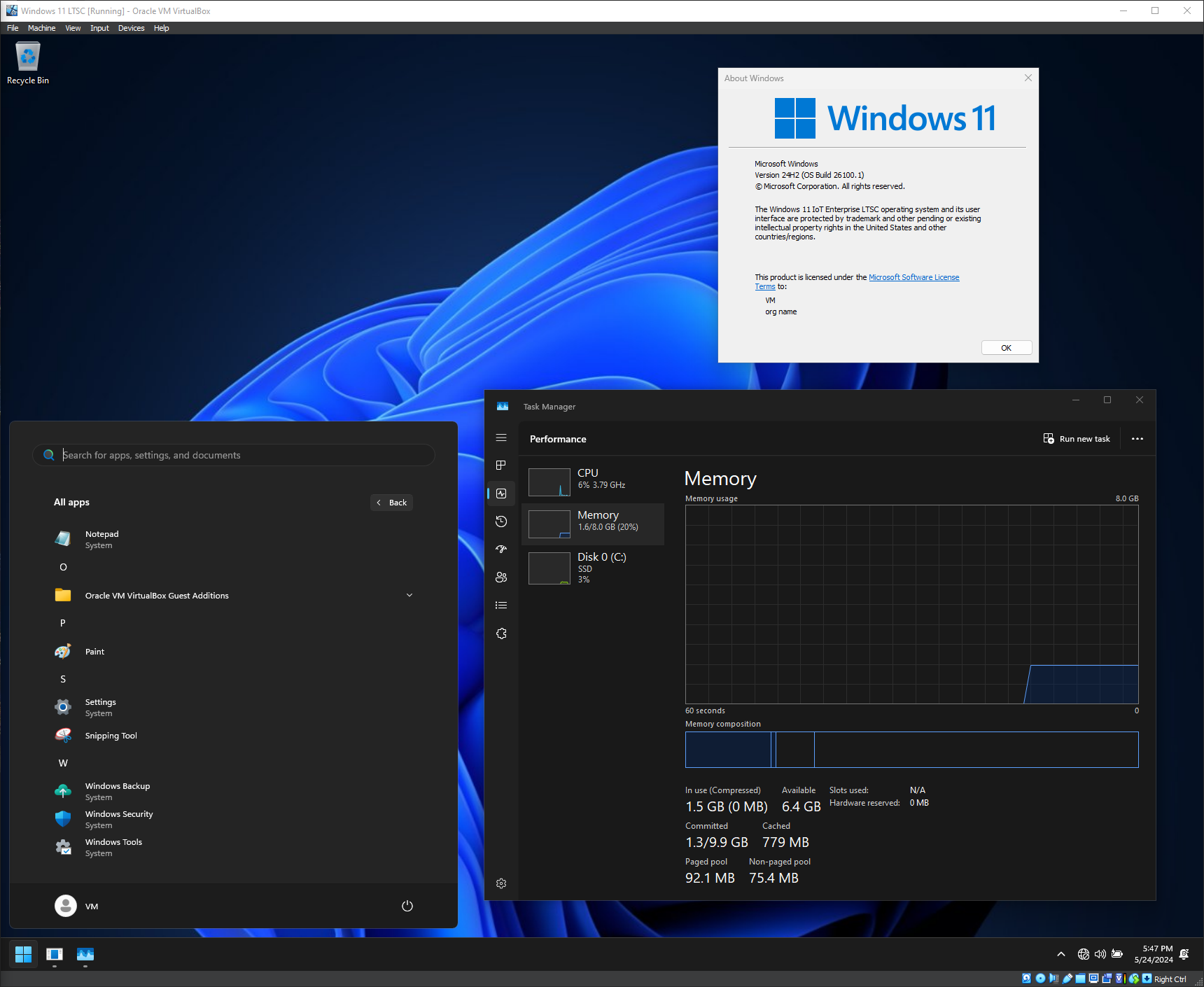Click VM user account in Start menu
Image resolution: width=1204 pixels, height=987 pixels.
[77, 906]
